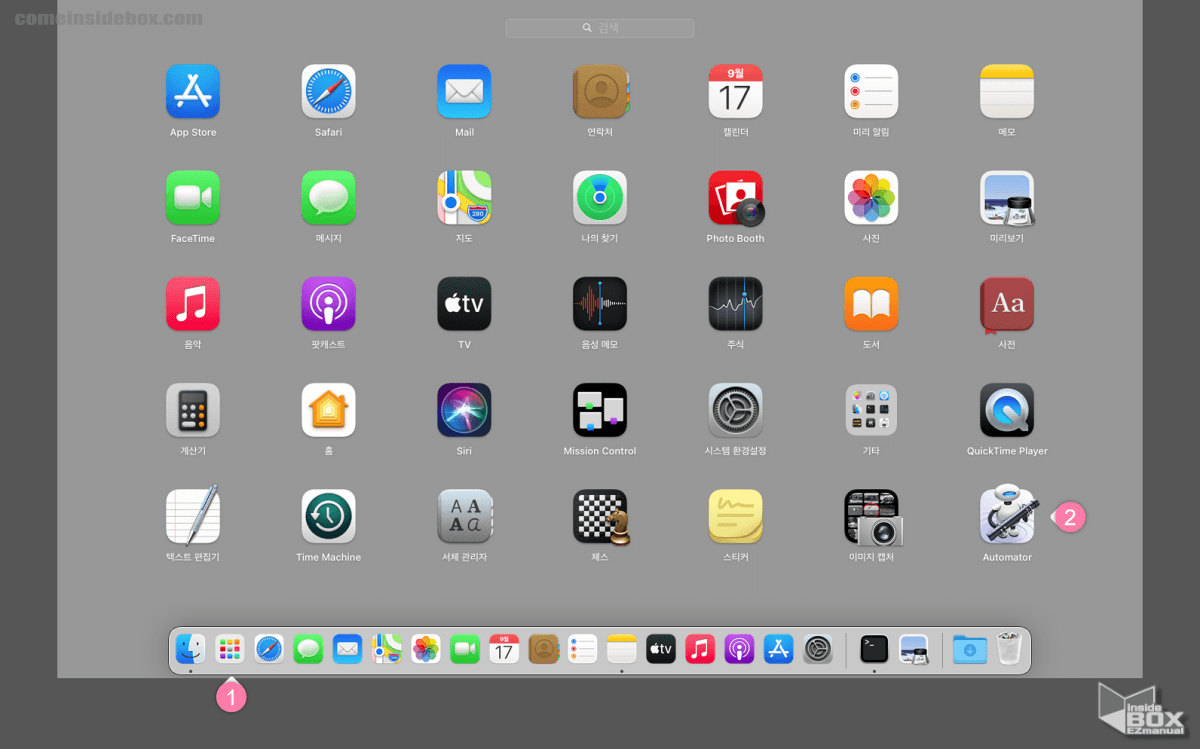Viewport: 1200px width, 749px height.
Task: Launch Mission Control
Action: pyautogui.click(x=600, y=410)
